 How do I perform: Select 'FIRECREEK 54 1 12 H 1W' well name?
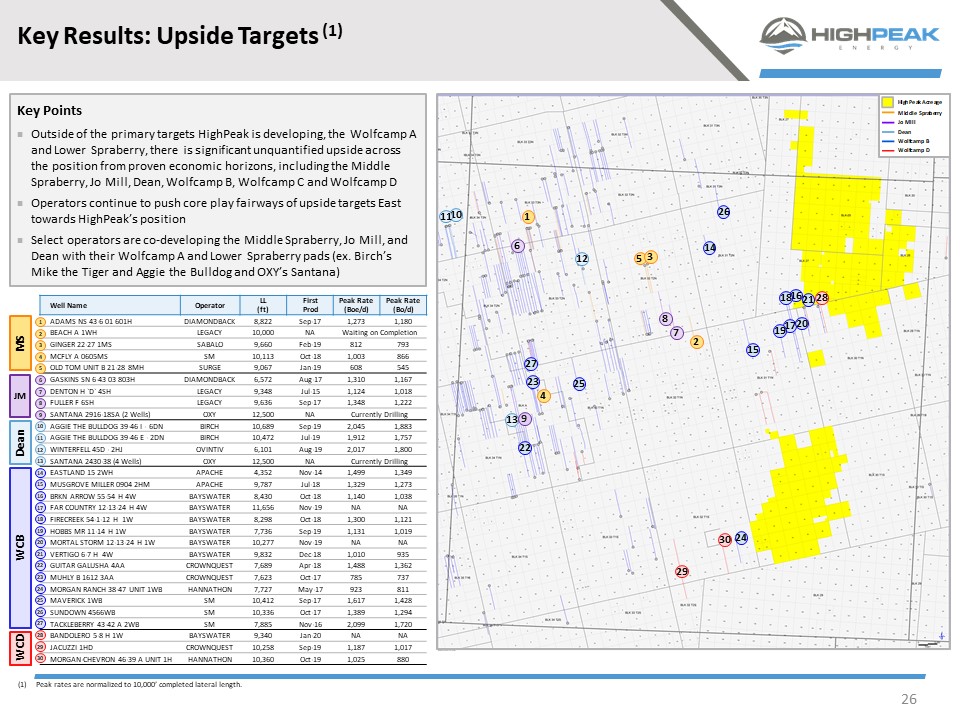pyautogui.click(x=91, y=519)
